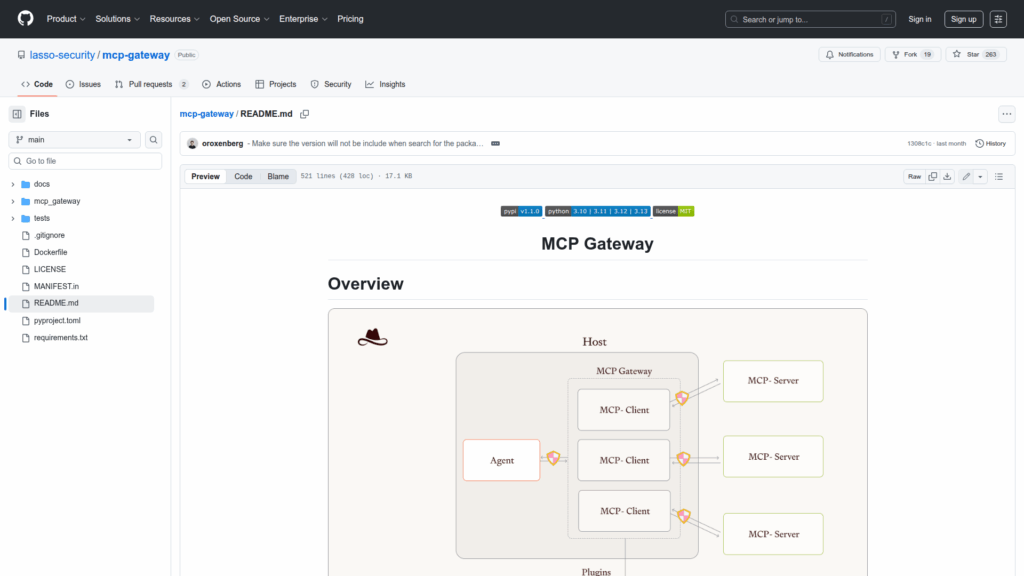Screen dimensions: 1024x576
Task: Expand the mcp_gateway folder in the tree
Action: click(12, 201)
